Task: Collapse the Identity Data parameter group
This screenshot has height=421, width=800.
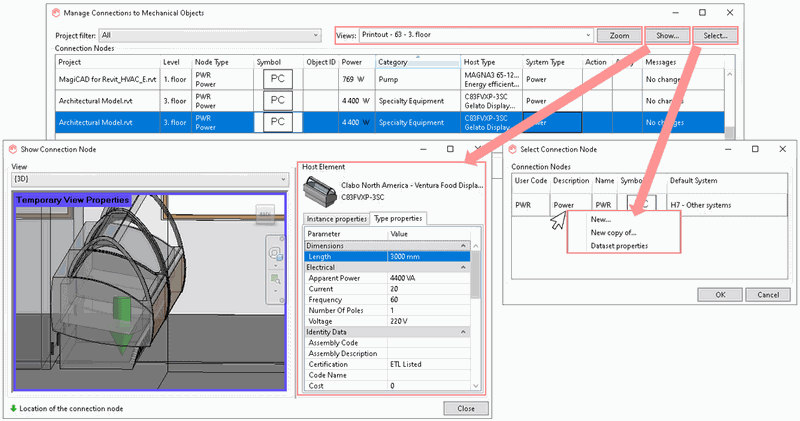Action: (464, 332)
